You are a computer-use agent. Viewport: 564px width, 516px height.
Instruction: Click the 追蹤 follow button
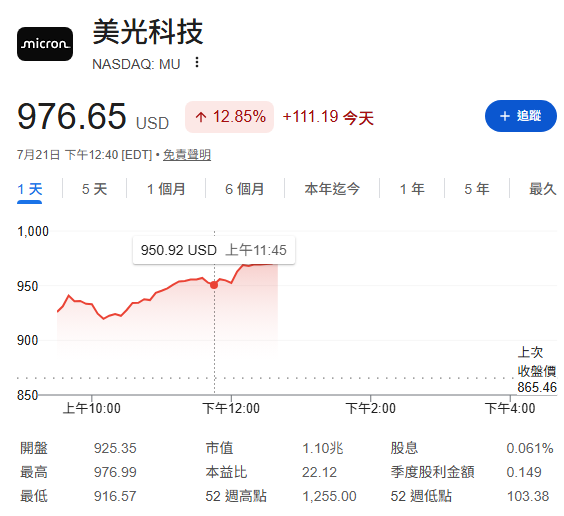(x=520, y=116)
